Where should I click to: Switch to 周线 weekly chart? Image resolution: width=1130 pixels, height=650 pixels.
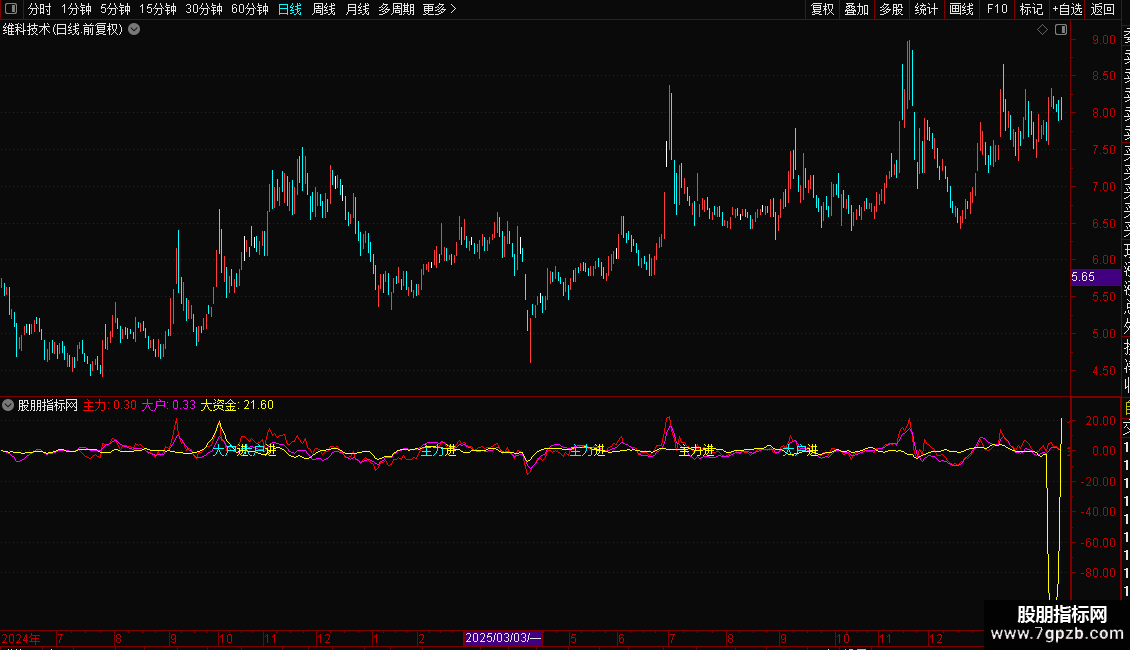[x=324, y=9]
